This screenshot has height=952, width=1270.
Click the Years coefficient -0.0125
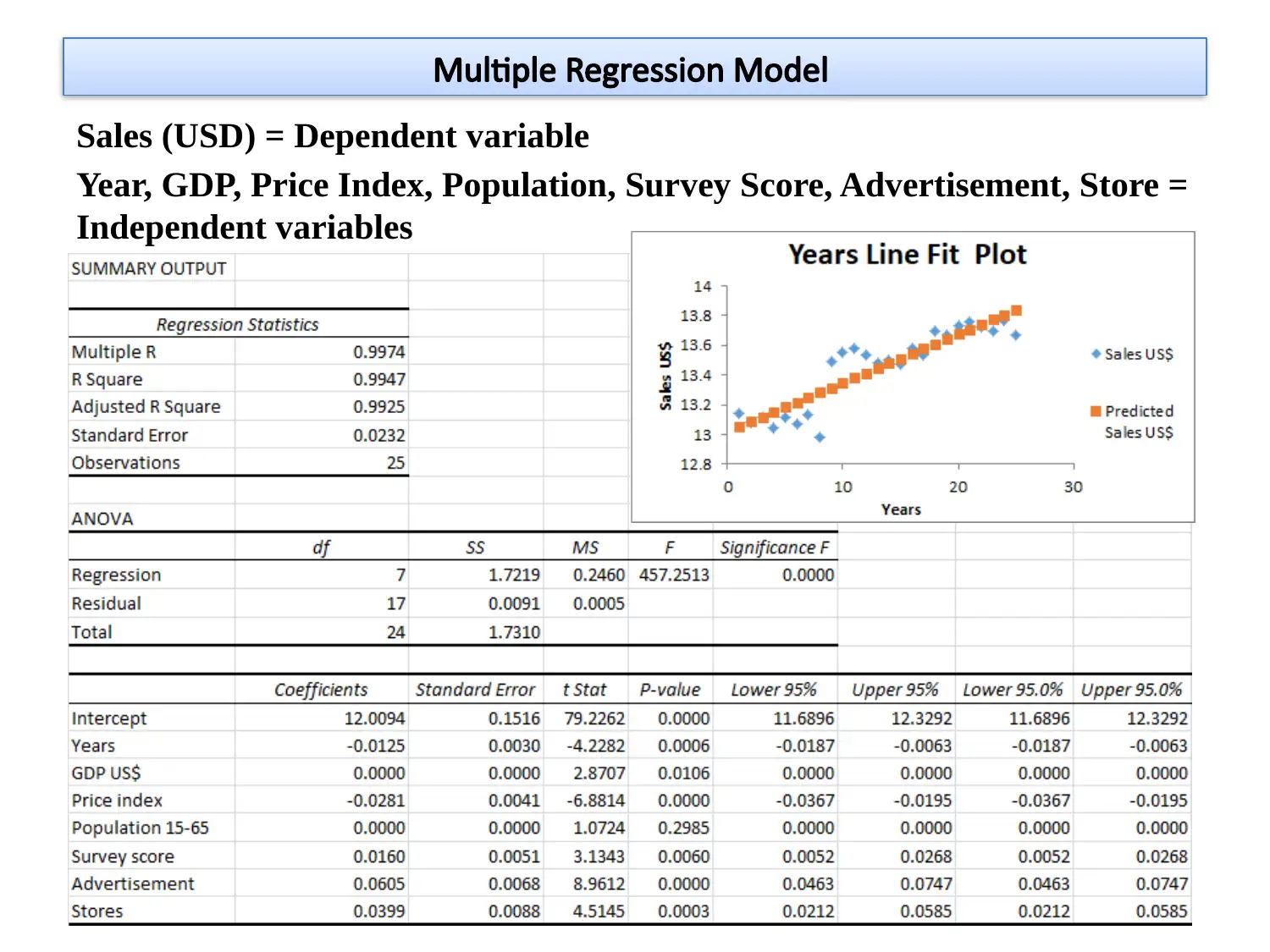pos(375,746)
